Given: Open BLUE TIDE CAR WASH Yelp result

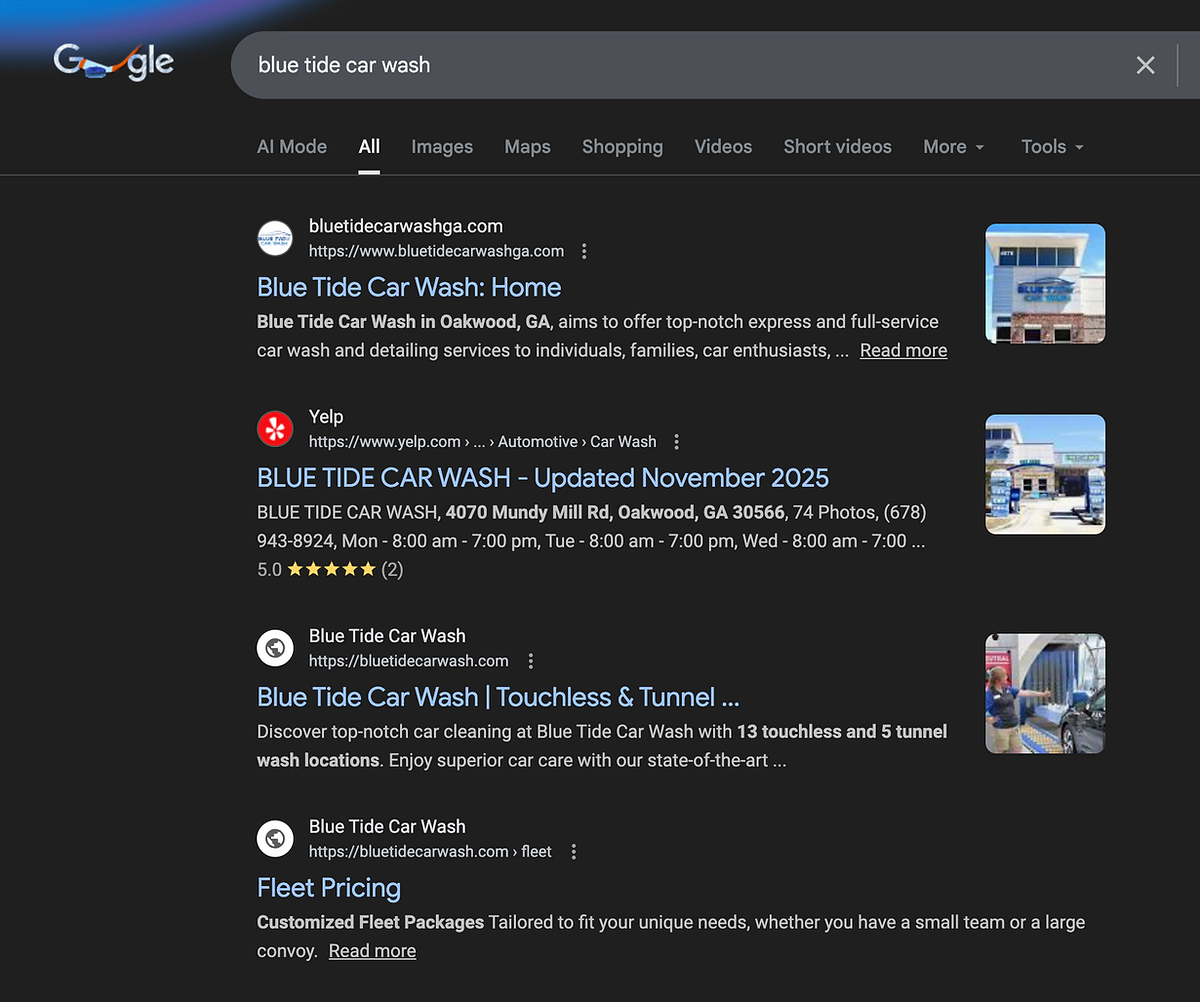Looking at the screenshot, I should click(x=543, y=478).
